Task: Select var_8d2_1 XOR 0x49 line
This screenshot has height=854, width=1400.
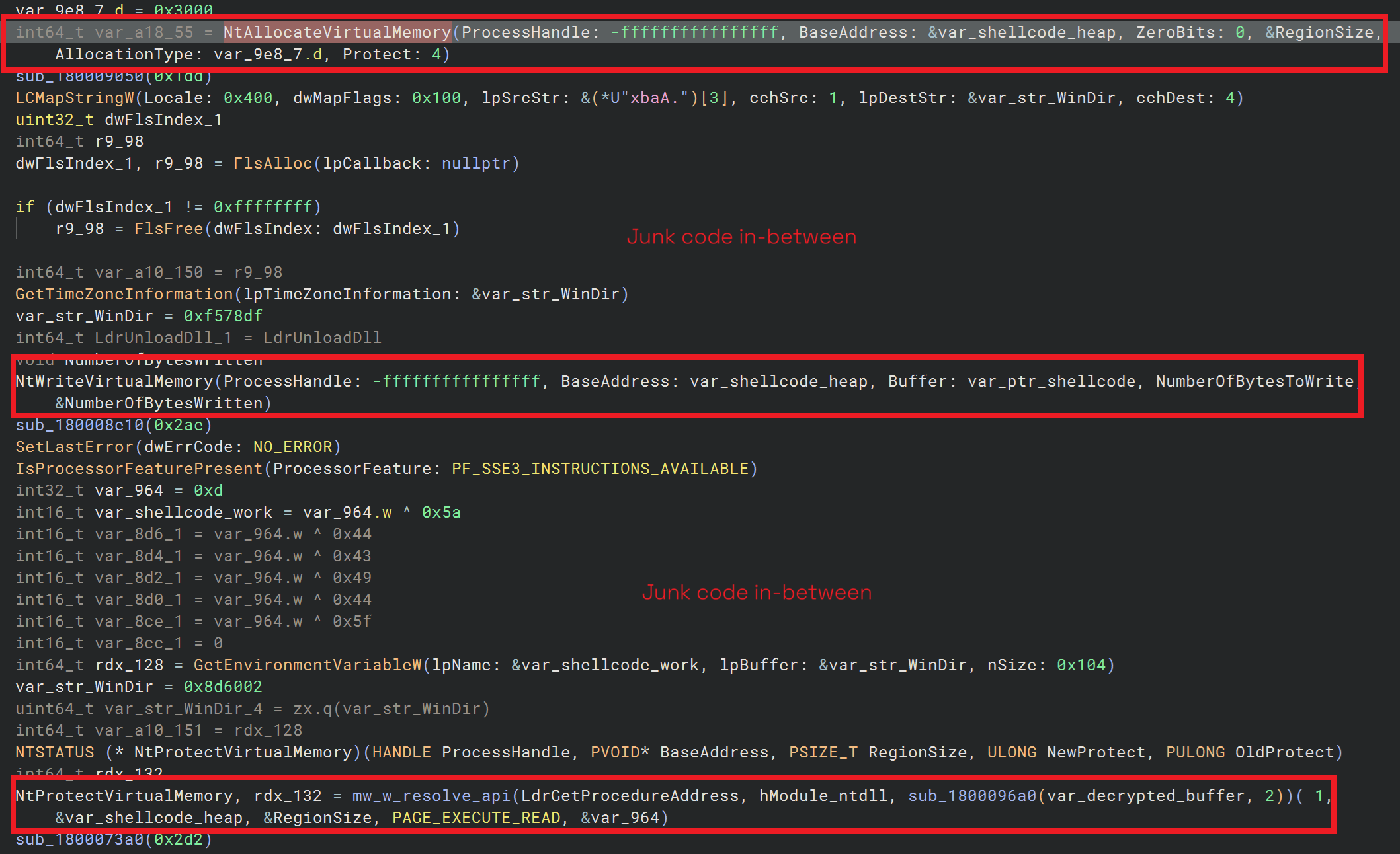Action: [193, 578]
